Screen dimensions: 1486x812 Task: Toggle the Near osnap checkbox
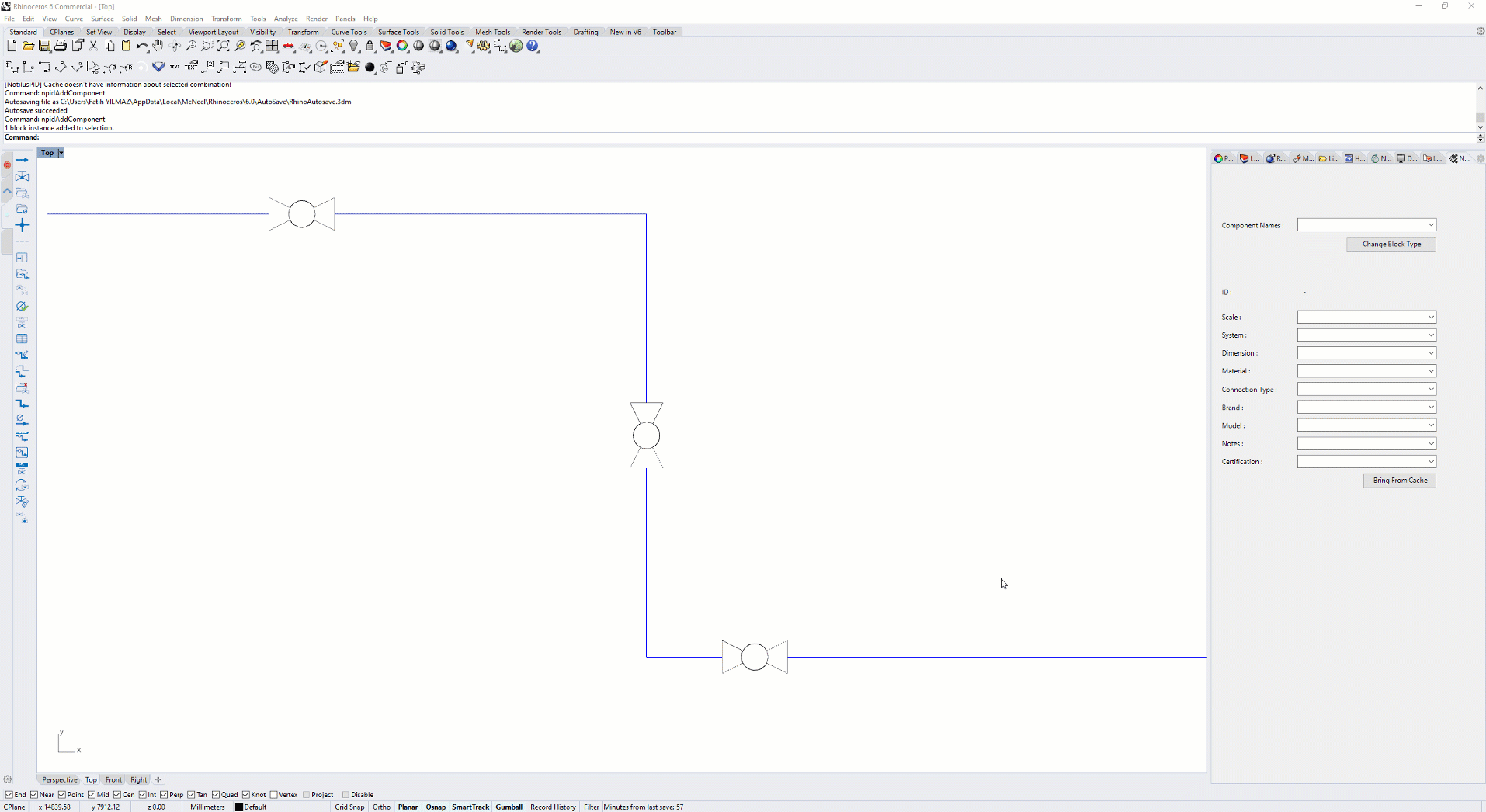[x=34, y=795]
